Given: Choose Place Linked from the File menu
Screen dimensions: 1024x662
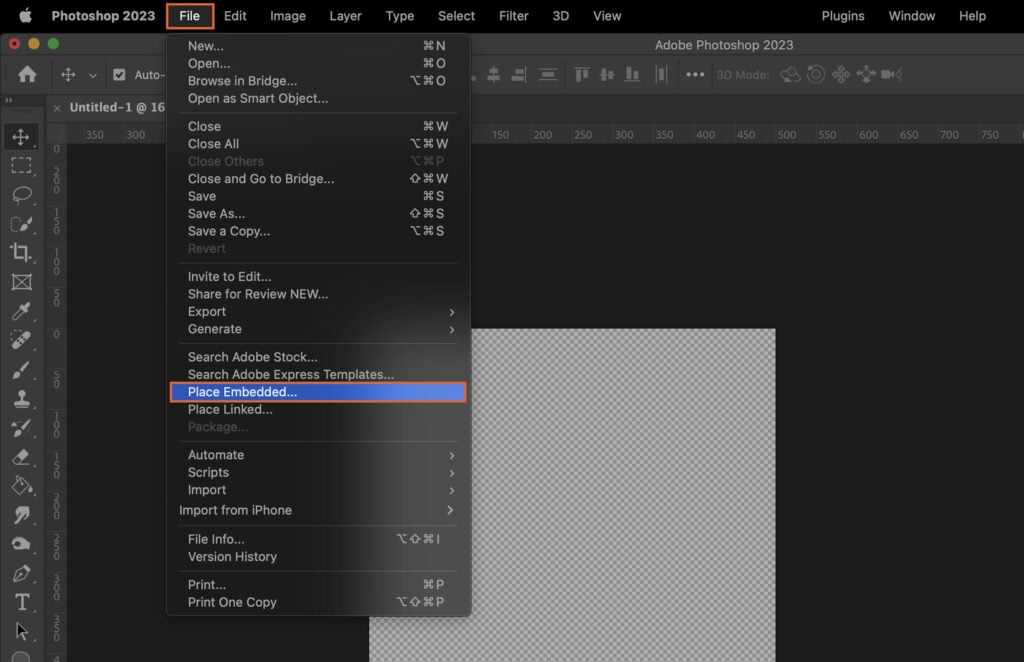Looking at the screenshot, I should click(230, 409).
